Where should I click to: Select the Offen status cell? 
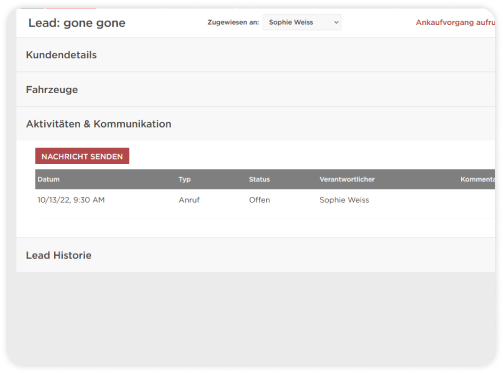260,200
